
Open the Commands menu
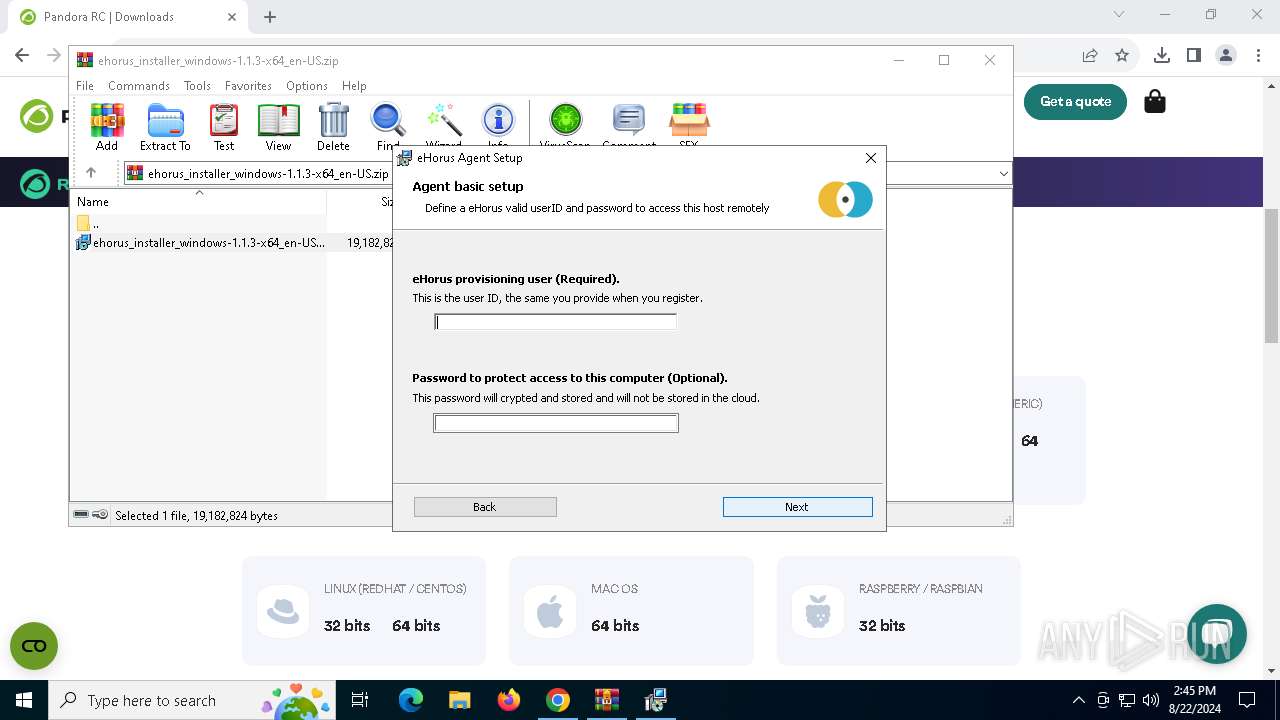(139, 86)
